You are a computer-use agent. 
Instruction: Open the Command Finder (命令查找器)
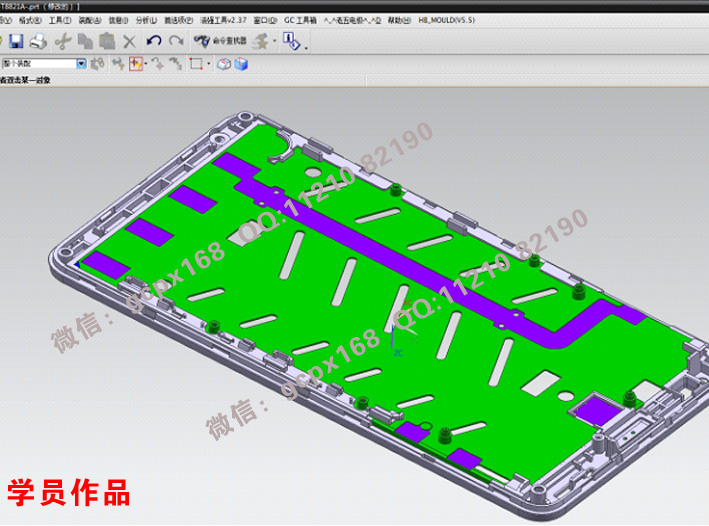(215, 41)
